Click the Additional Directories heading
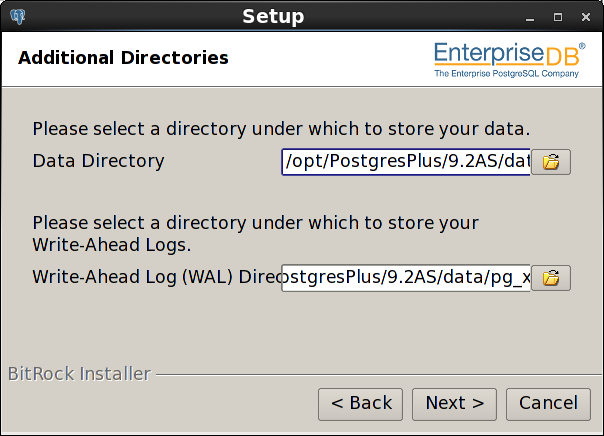The width and height of the screenshot is (604, 436). [123, 58]
